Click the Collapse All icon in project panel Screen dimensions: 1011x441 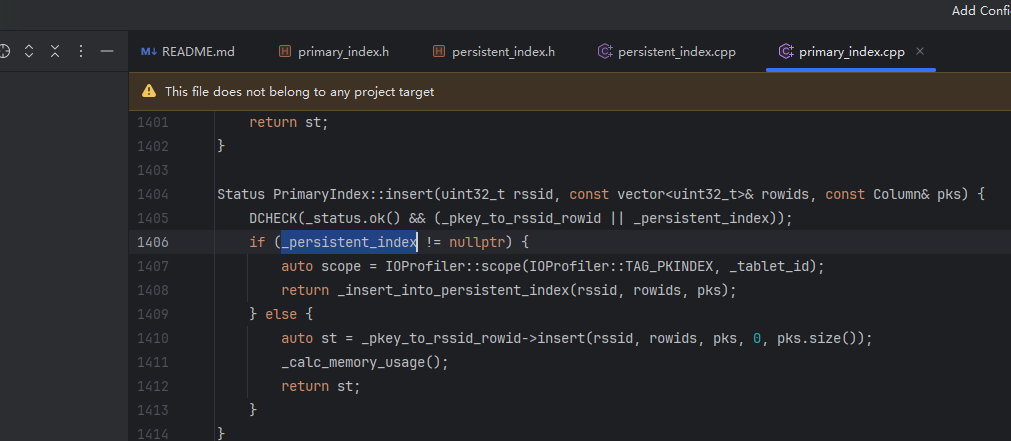[55, 51]
